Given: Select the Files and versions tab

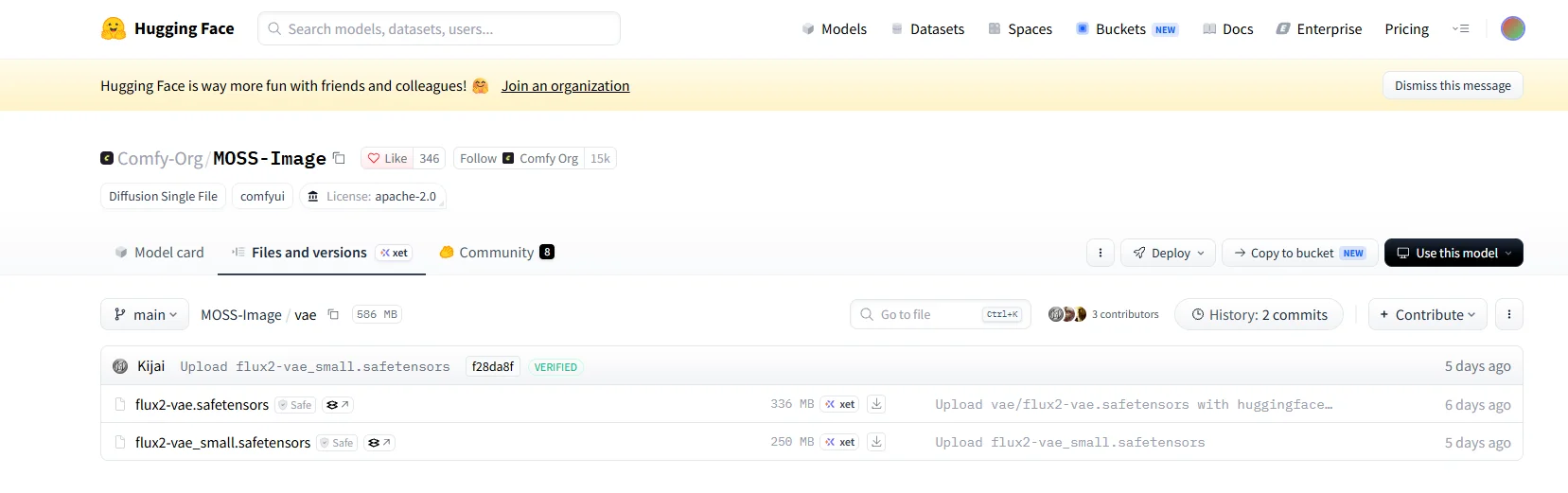Looking at the screenshot, I should [x=322, y=253].
